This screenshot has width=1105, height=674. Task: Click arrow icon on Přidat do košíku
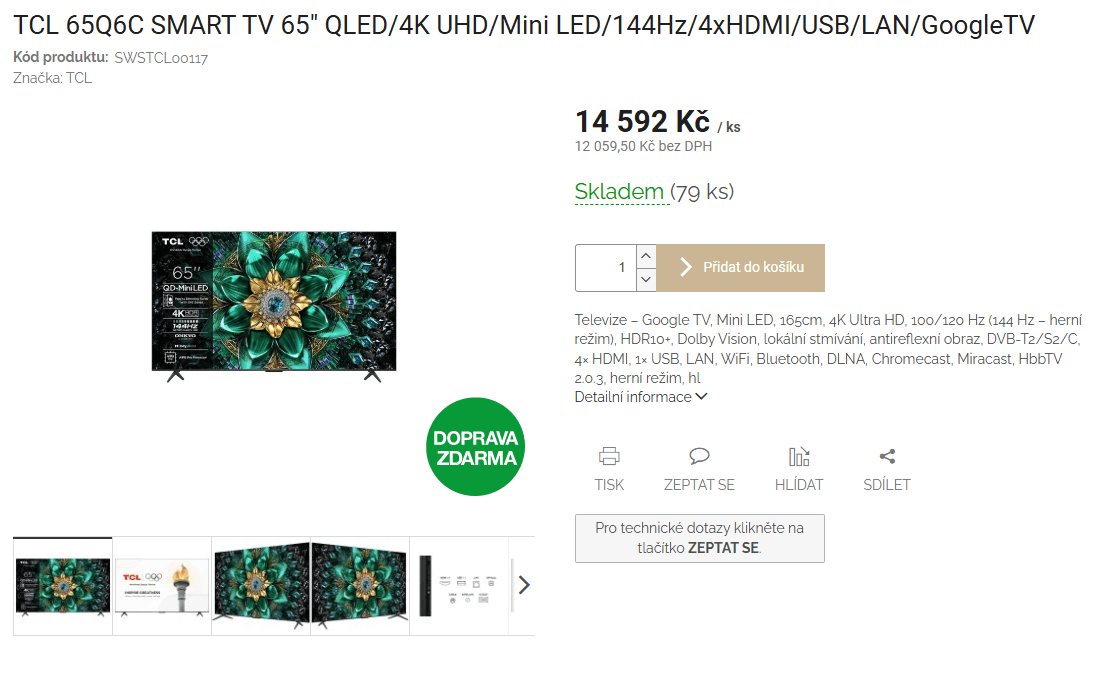685,267
